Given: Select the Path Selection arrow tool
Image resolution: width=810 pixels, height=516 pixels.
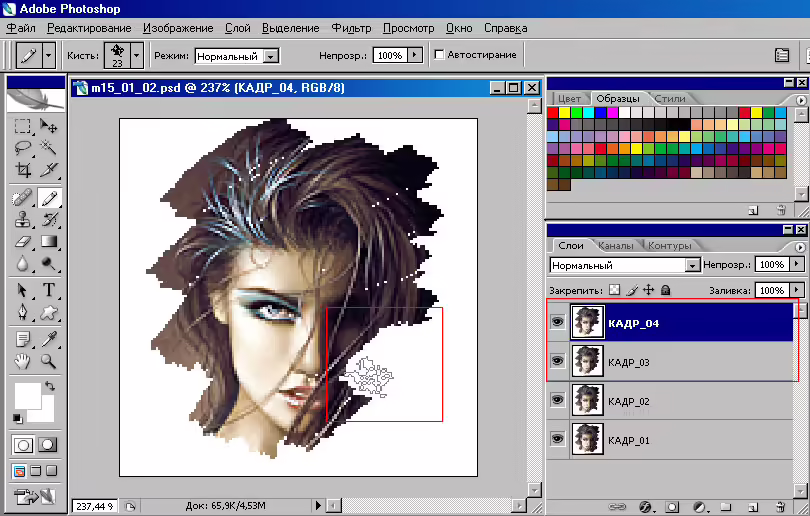Looking at the screenshot, I should click(22, 290).
